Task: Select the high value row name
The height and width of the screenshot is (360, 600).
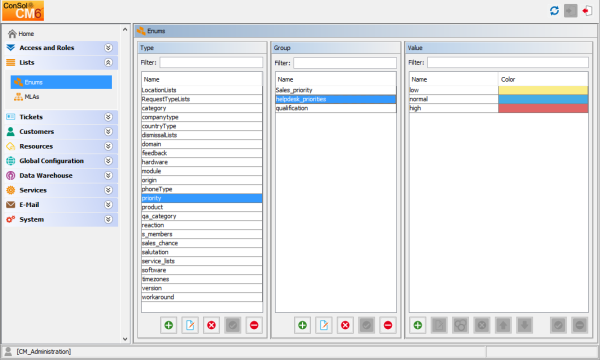Action: pos(453,108)
